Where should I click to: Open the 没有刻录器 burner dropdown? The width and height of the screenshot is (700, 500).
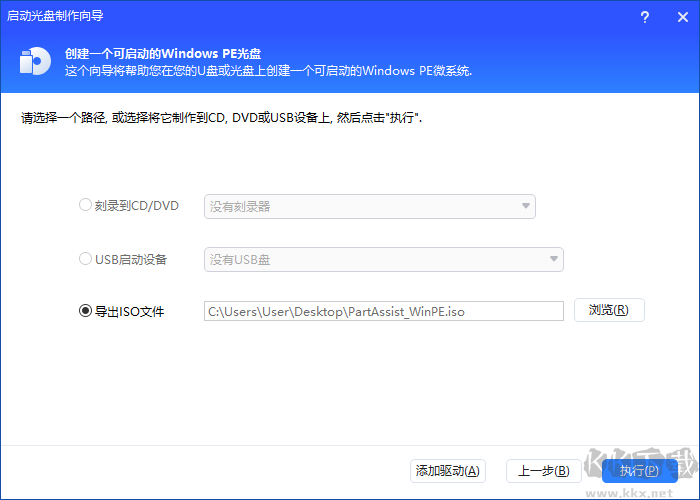point(370,206)
